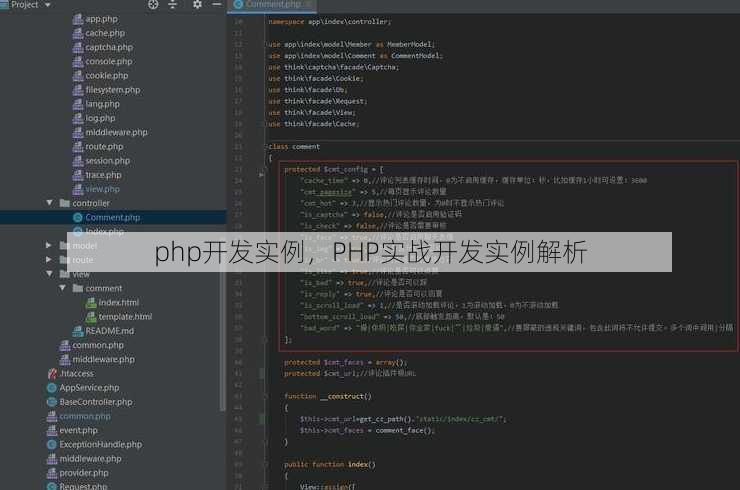
Task: Open route.php file
Action: (104, 146)
